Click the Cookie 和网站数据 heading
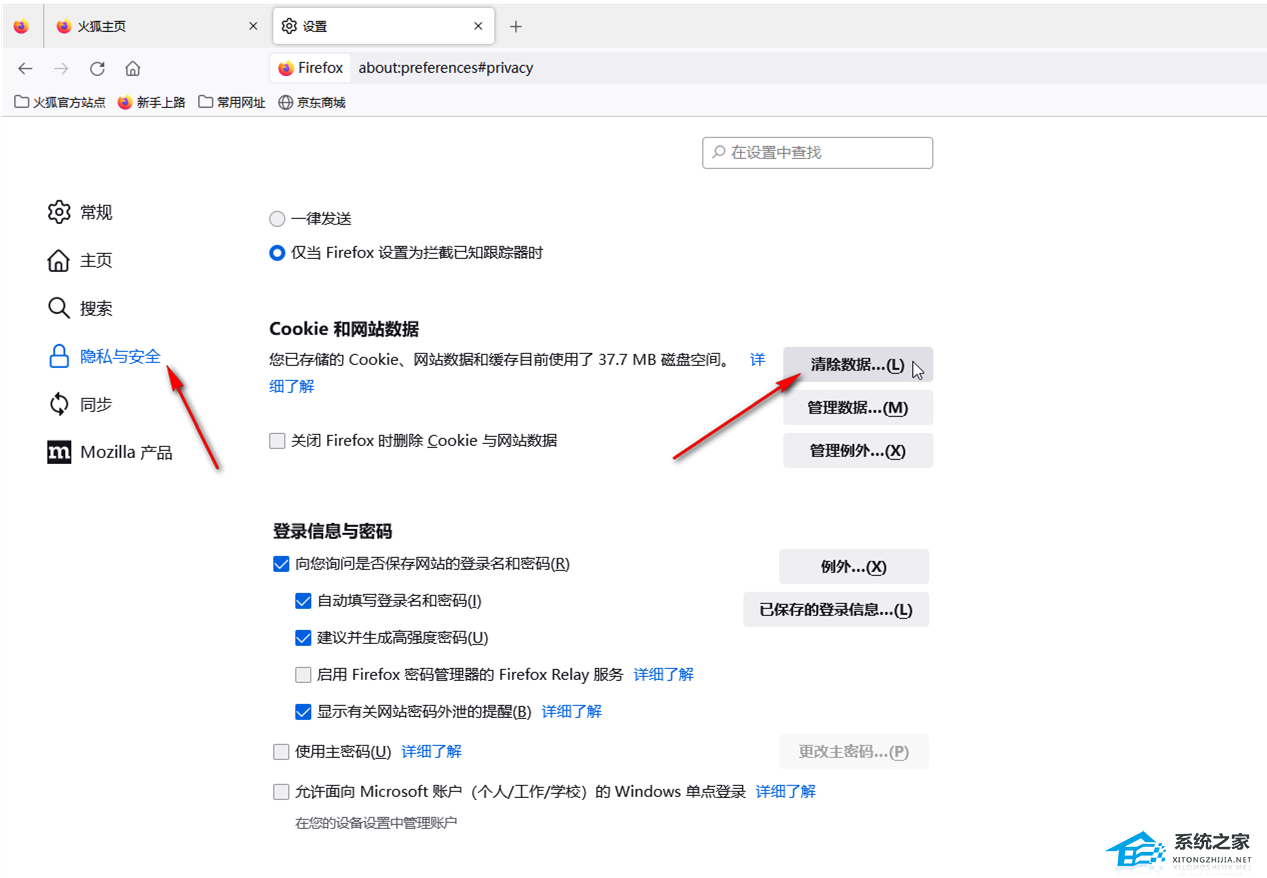This screenshot has height=878, width=1267. click(x=344, y=329)
